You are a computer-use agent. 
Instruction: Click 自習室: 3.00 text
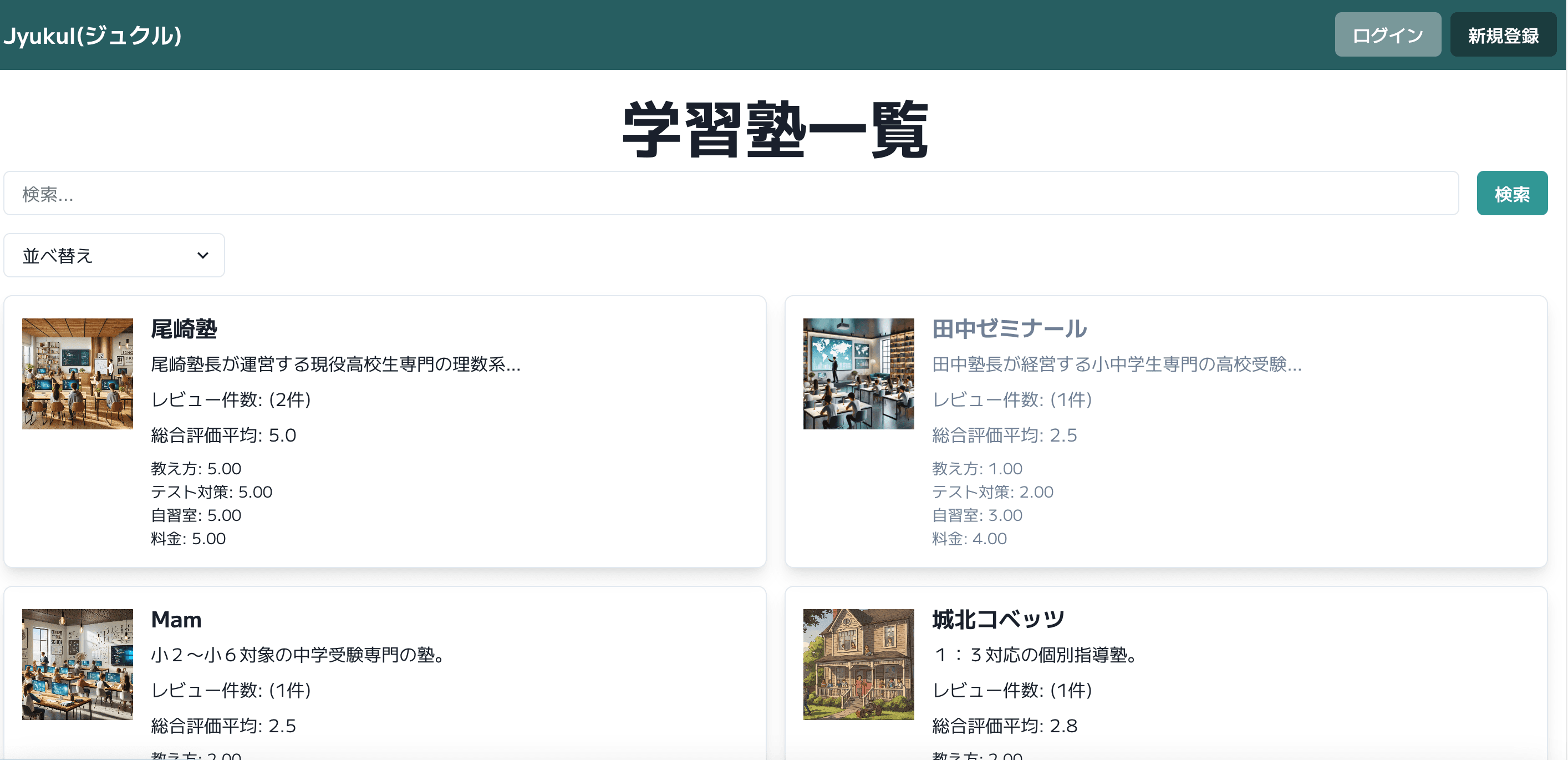click(x=977, y=515)
